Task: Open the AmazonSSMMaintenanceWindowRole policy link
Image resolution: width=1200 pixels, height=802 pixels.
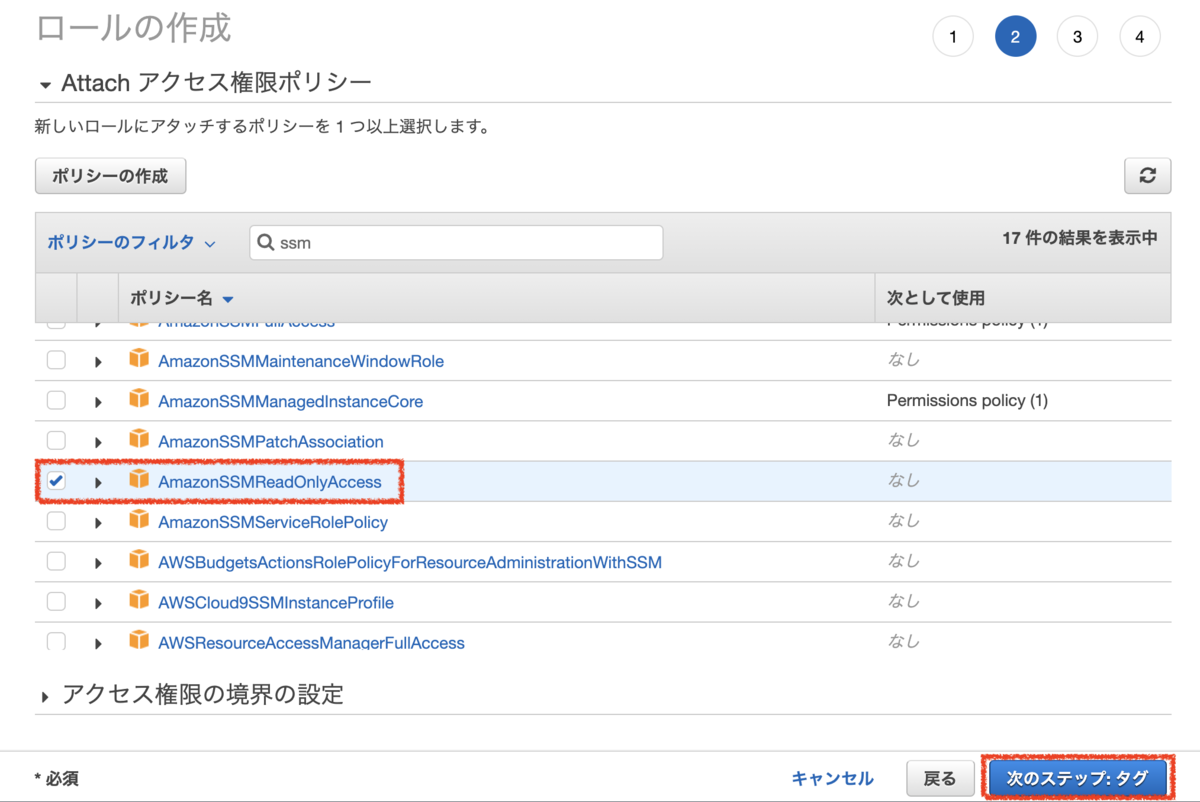Action: point(301,361)
